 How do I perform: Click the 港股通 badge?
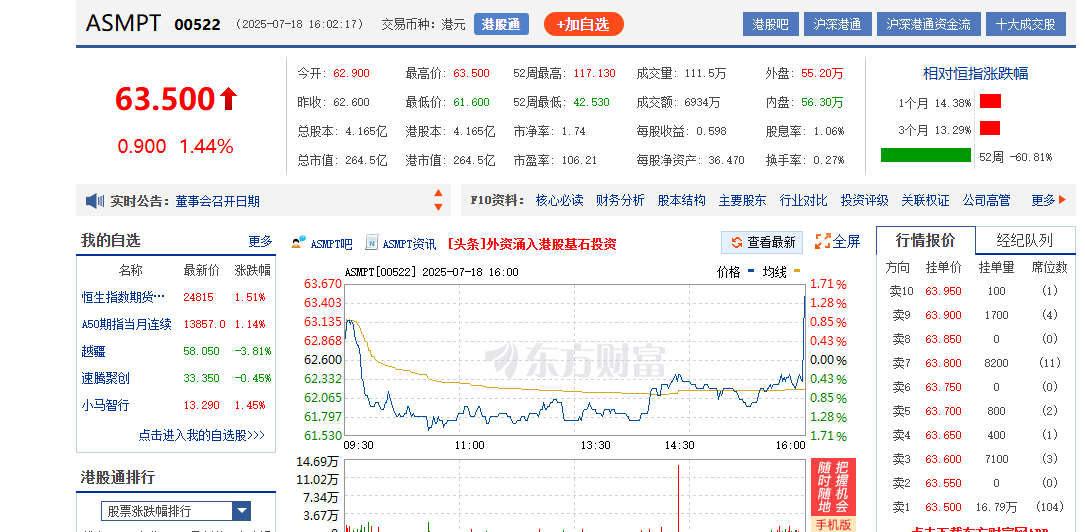pyautogui.click(x=501, y=24)
